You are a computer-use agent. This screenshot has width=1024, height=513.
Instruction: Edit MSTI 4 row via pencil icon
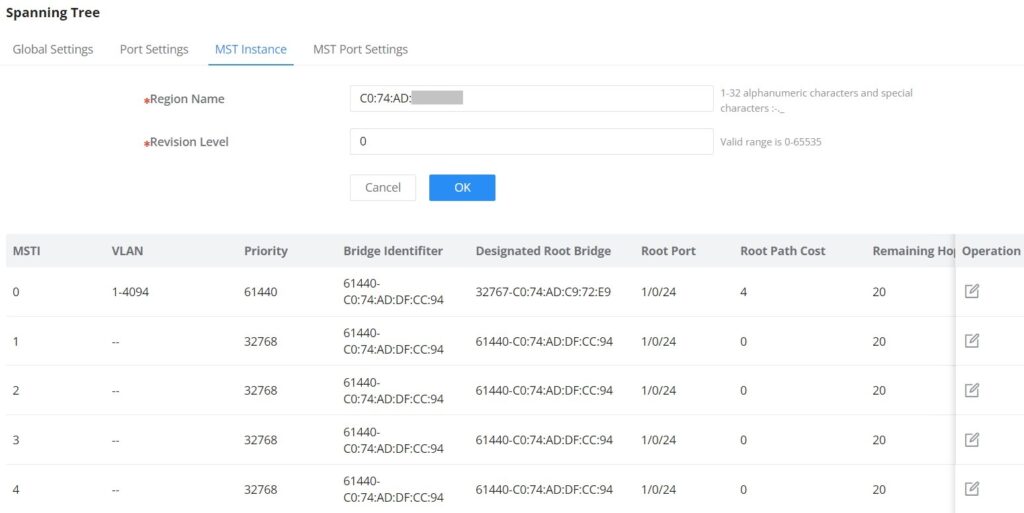pos(971,489)
